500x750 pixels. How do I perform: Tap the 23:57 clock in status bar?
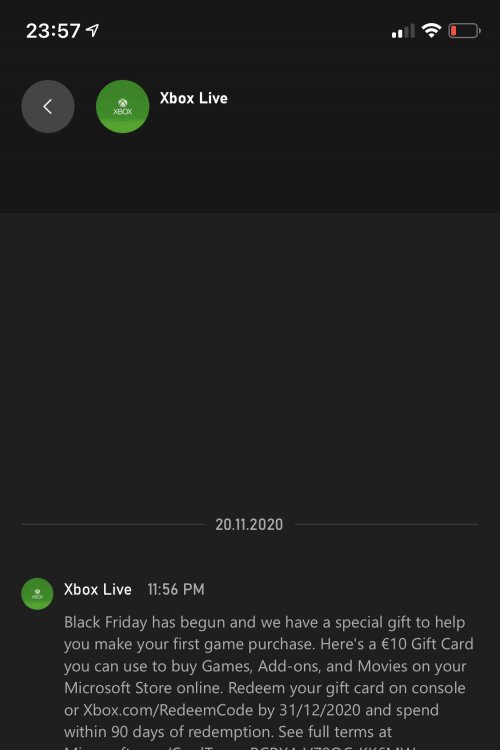coord(53,31)
